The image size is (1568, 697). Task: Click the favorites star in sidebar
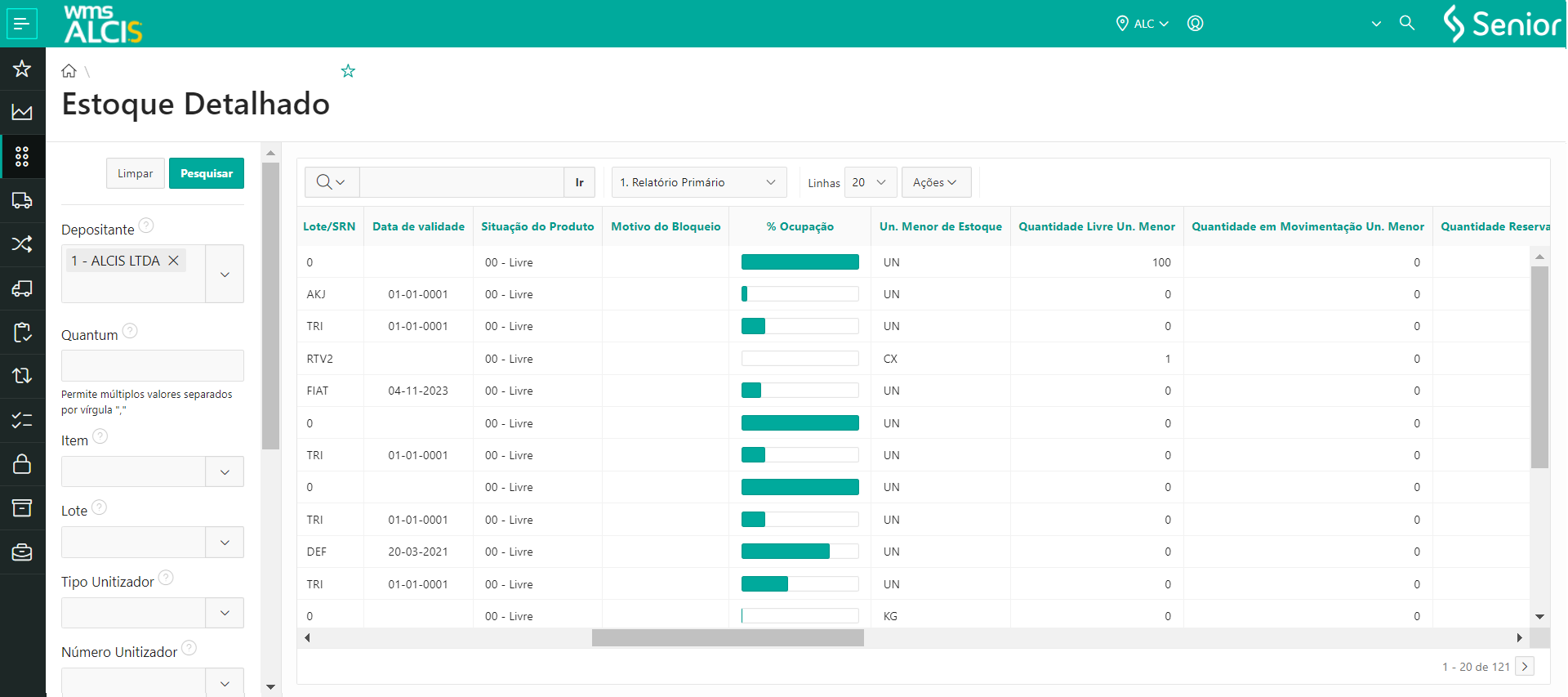point(22,69)
